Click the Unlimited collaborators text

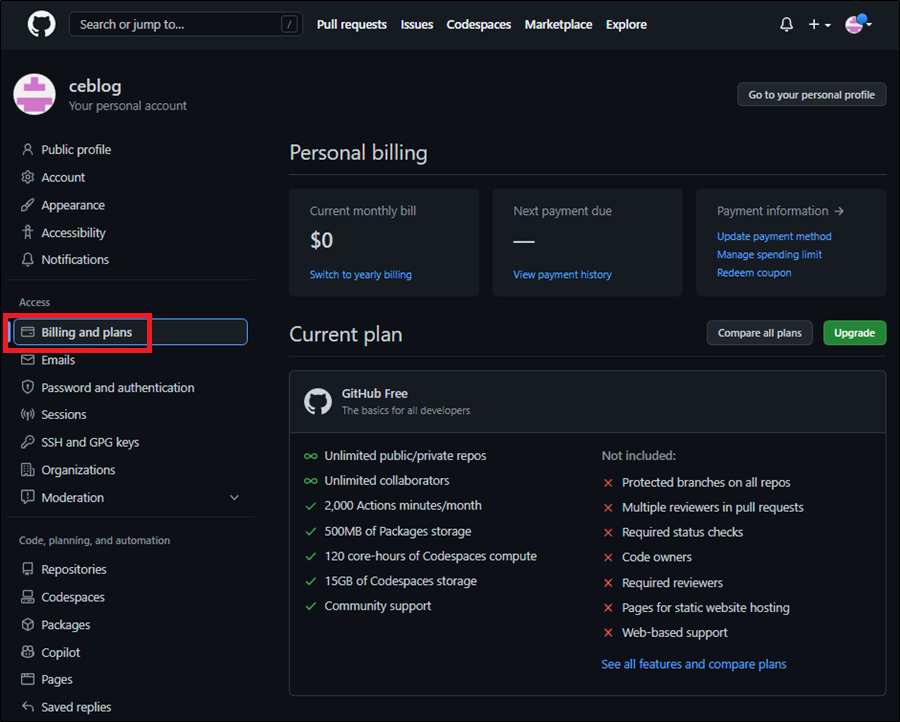pos(387,480)
